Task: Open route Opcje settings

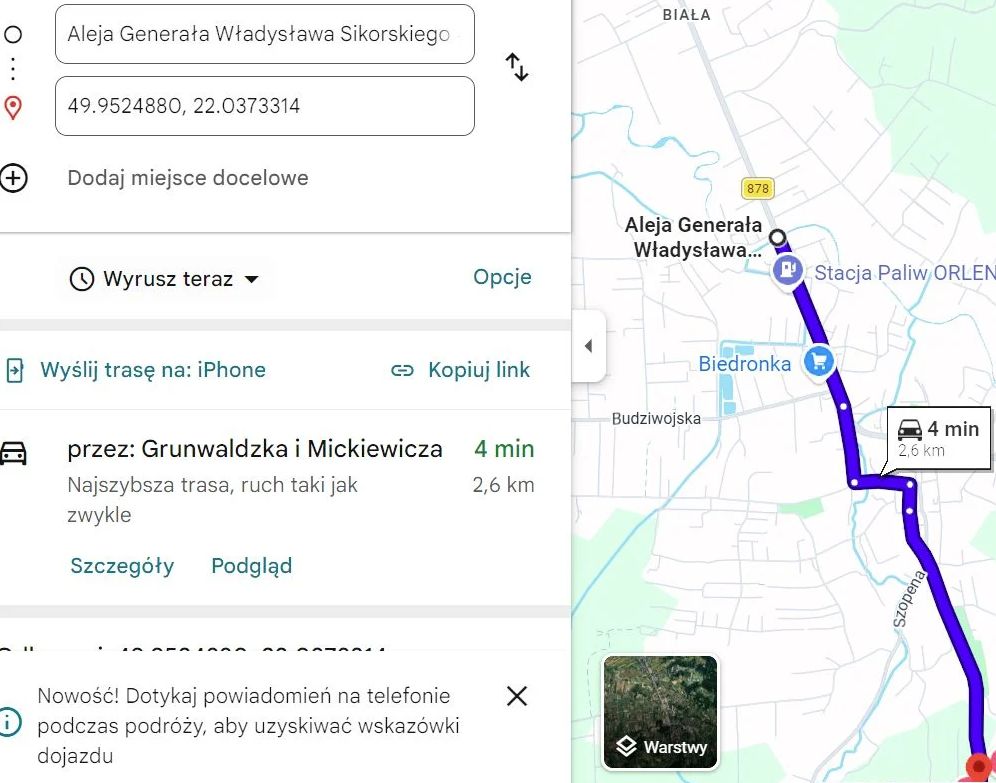Action: tap(503, 277)
